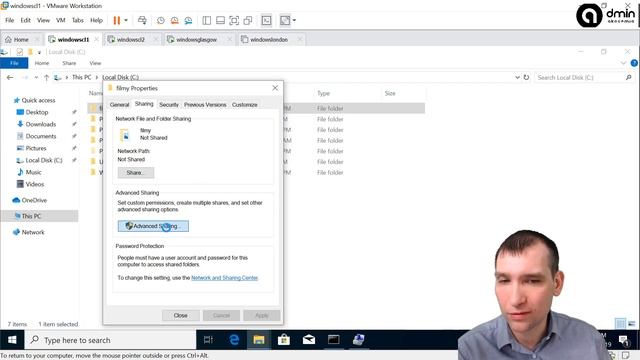
Task: Click the revert snapshot icon
Action: point(175,20)
